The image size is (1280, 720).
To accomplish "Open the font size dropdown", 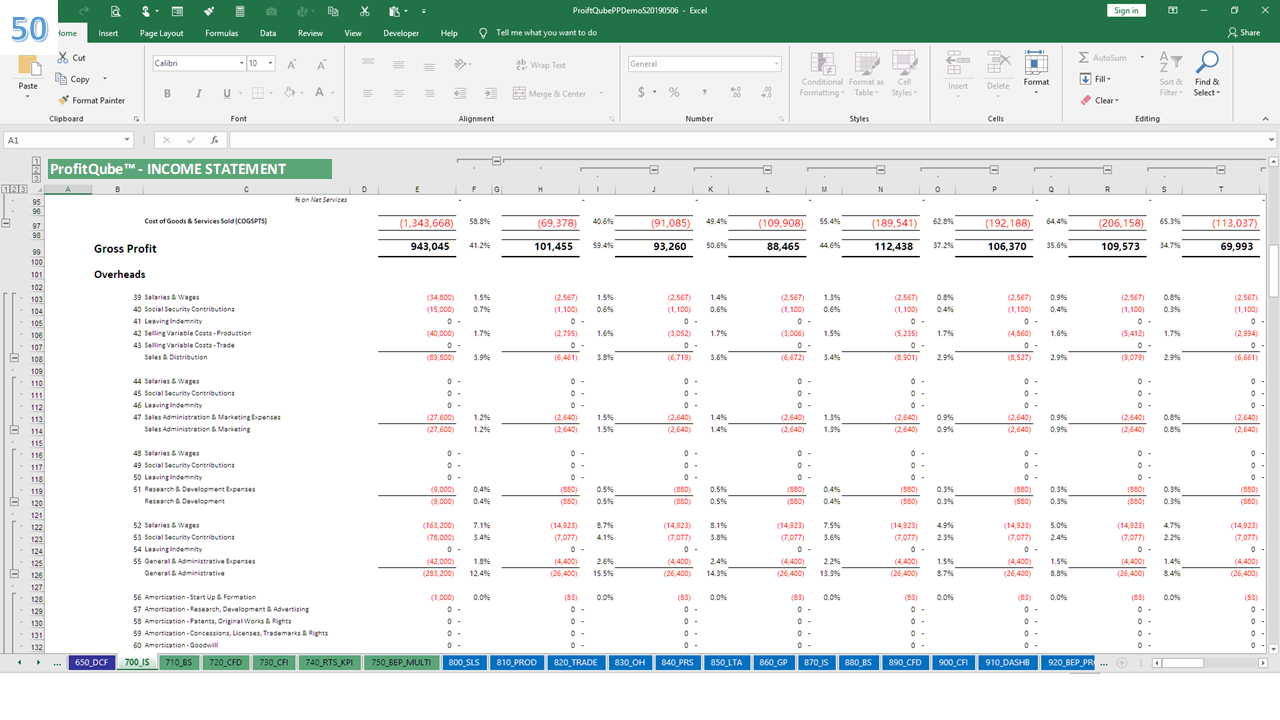I will point(271,63).
